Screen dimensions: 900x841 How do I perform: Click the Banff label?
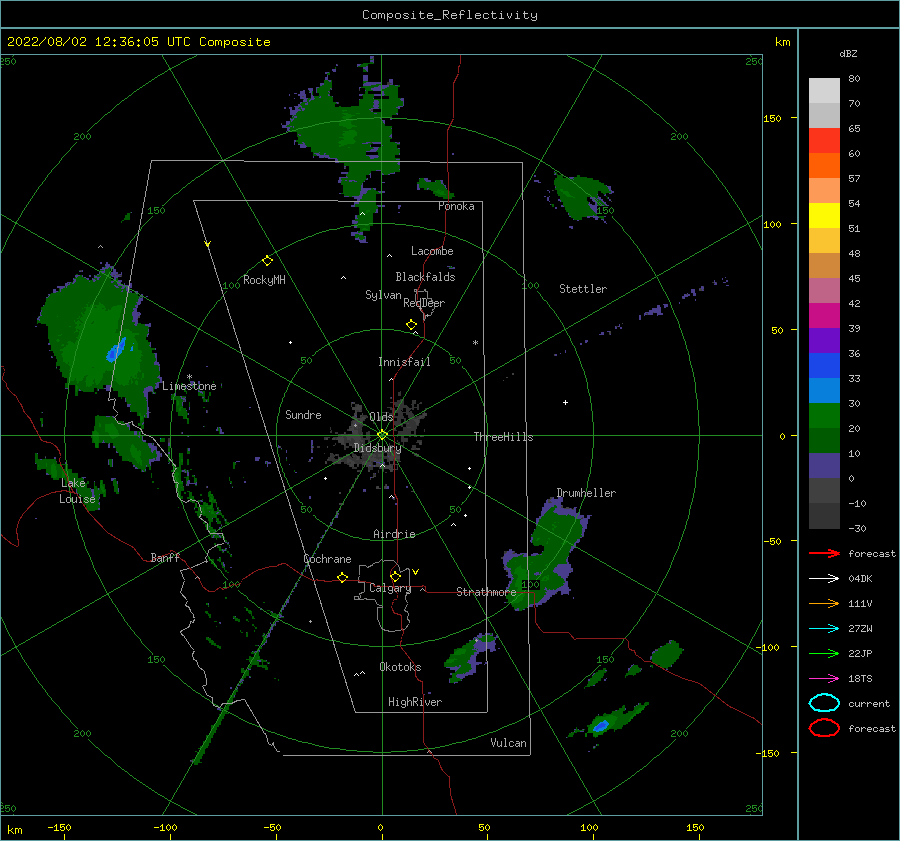[x=165, y=557]
